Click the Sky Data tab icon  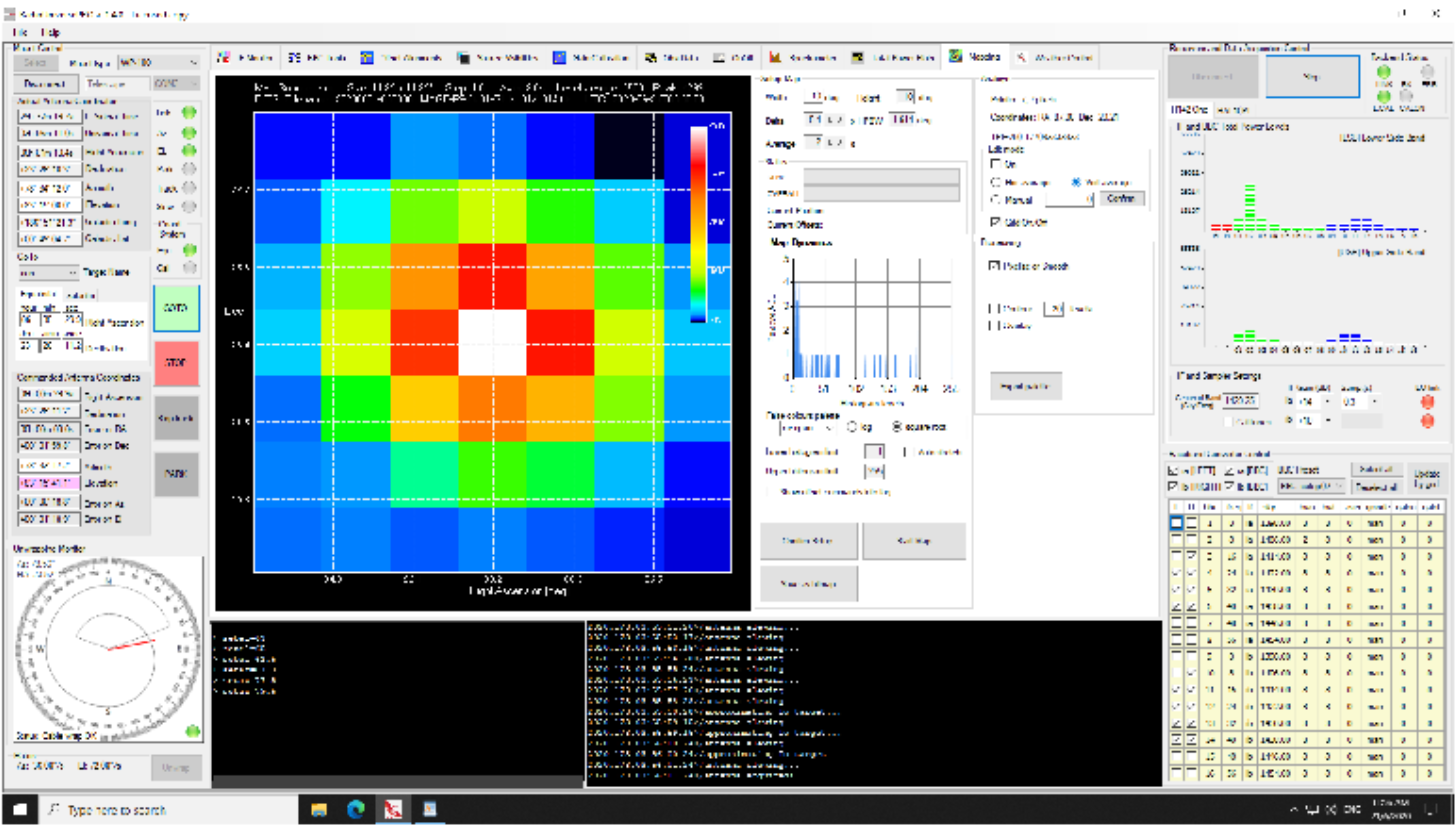tap(650, 57)
